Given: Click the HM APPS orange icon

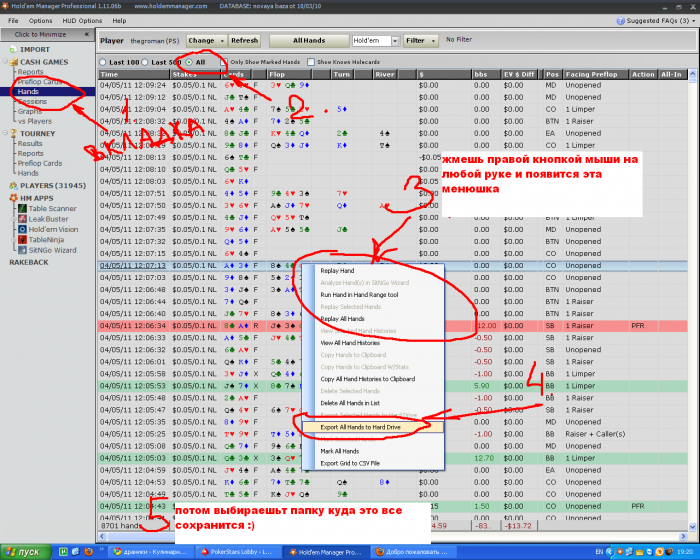Looking at the screenshot, I should (x=13, y=198).
